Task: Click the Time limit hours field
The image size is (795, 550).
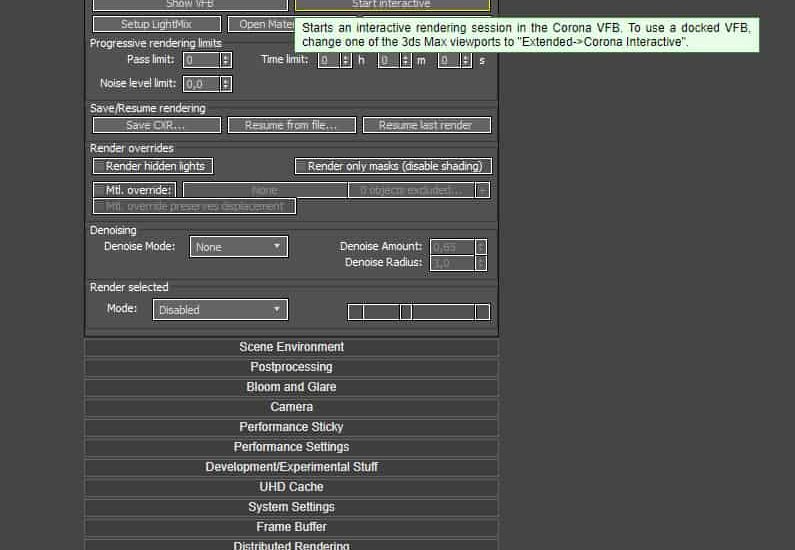Action: click(329, 60)
